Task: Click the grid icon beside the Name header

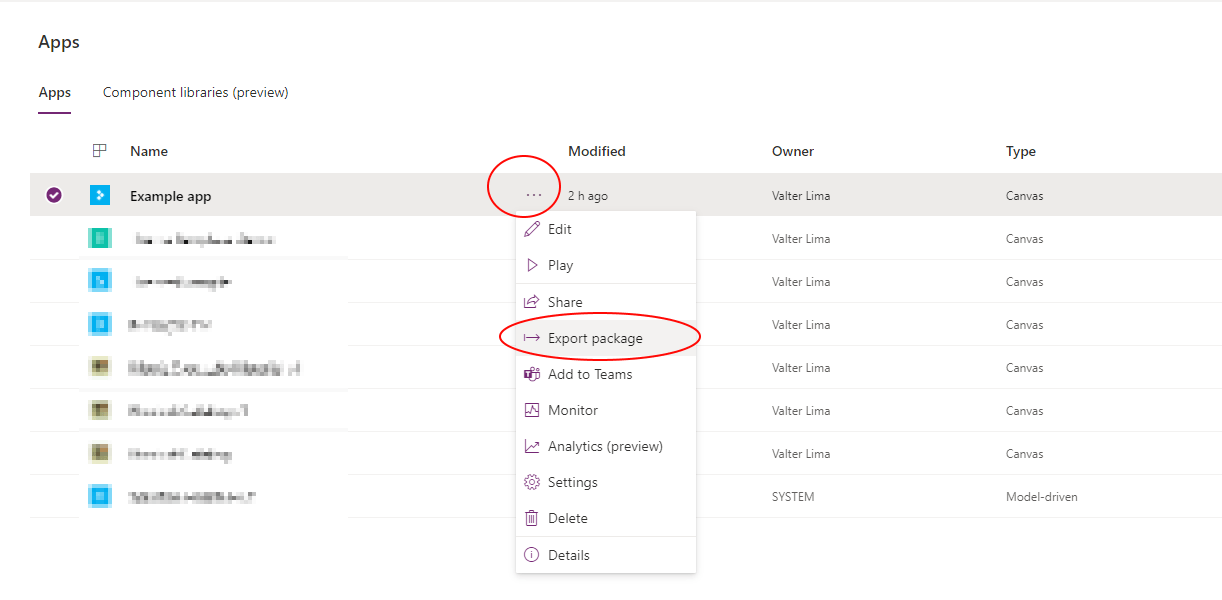Action: click(x=99, y=150)
